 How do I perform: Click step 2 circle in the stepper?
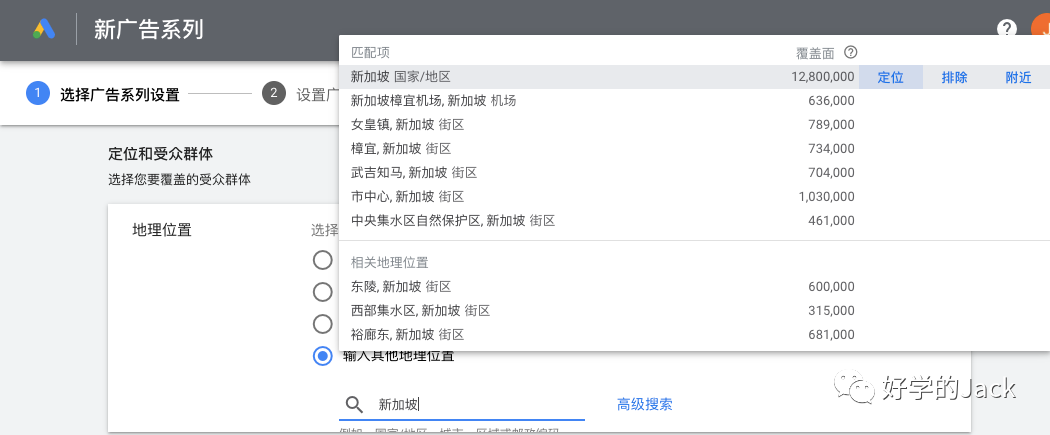click(274, 93)
